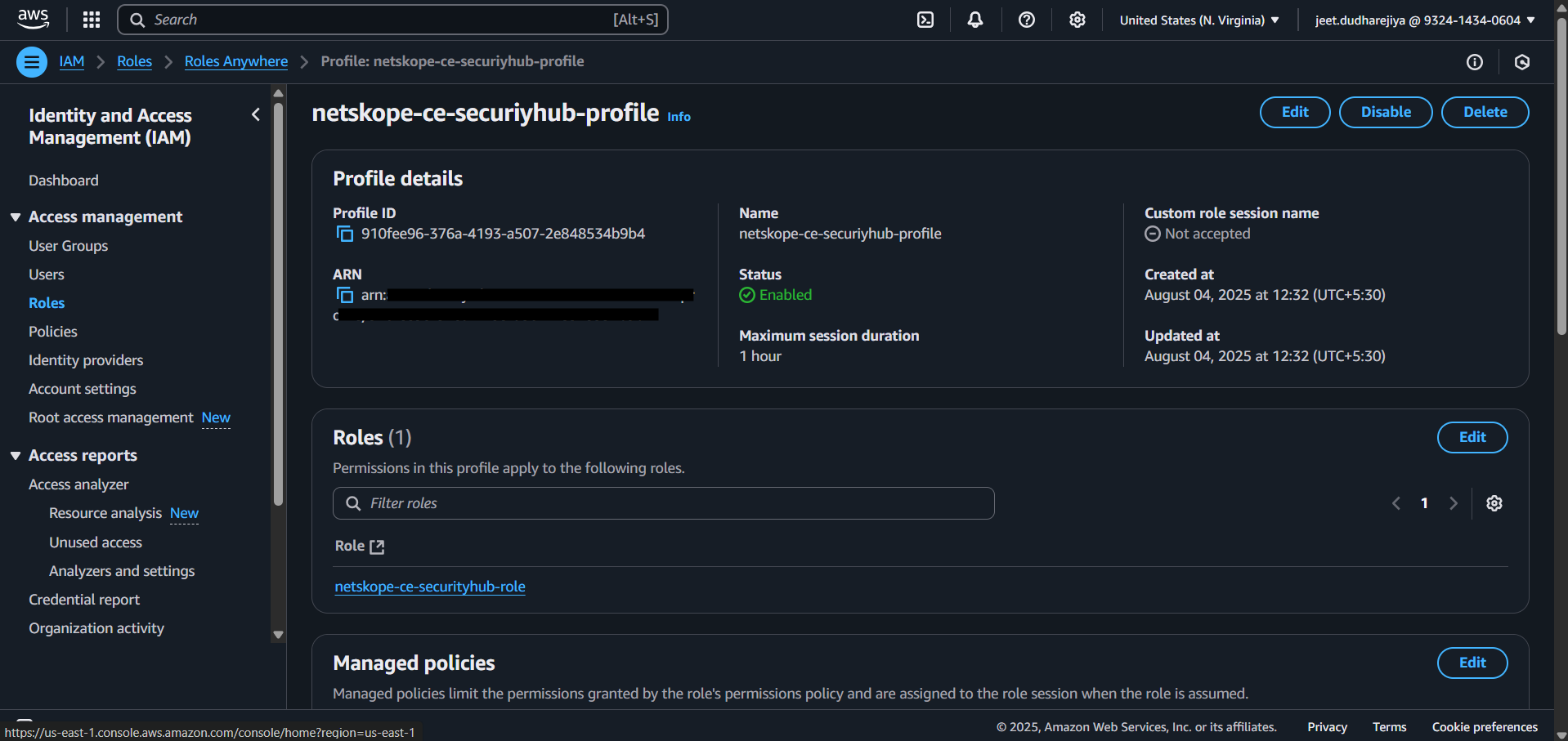Open netskope-ce-securityhub-role link
Viewport: 1568px width, 741px height.
click(430, 587)
